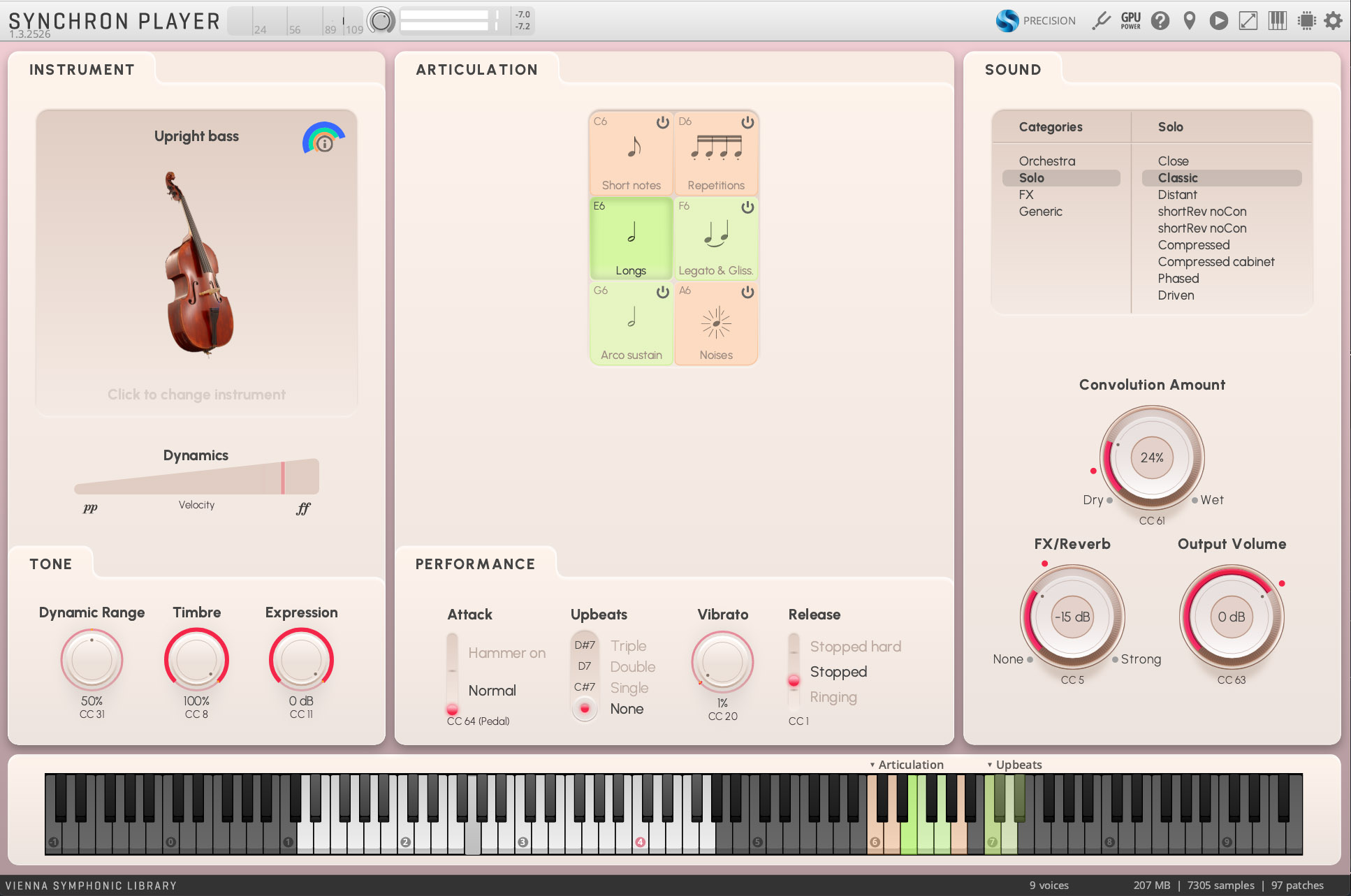Select Normal attack
The height and width of the screenshot is (896, 1351).
click(492, 691)
